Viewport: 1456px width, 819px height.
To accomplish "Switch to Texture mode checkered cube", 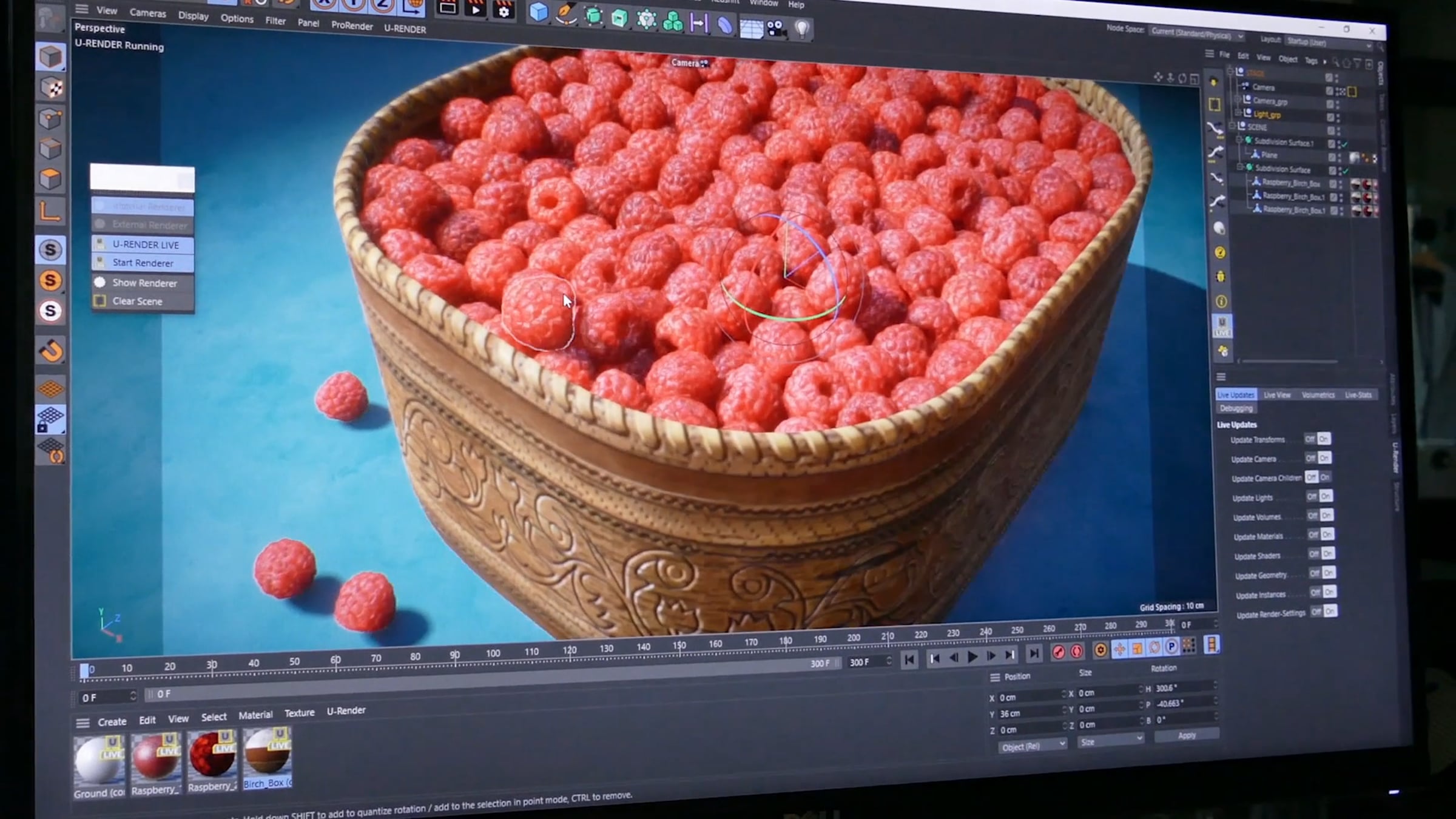I will click(x=51, y=89).
